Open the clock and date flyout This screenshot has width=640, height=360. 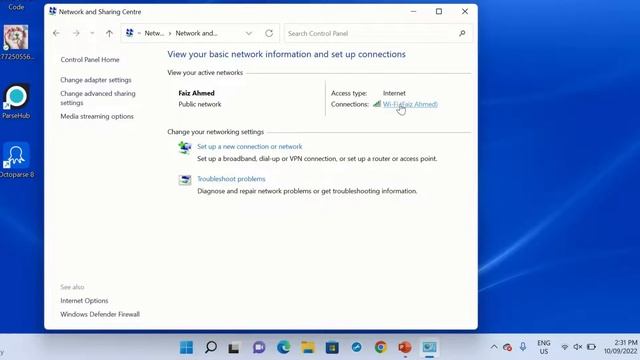620,347
